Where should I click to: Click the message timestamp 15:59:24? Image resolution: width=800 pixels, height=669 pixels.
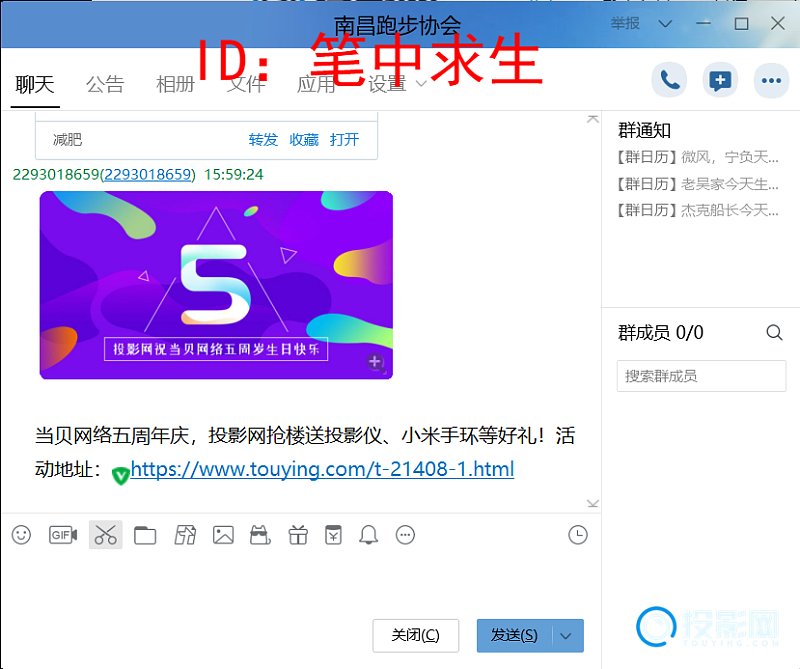234,175
